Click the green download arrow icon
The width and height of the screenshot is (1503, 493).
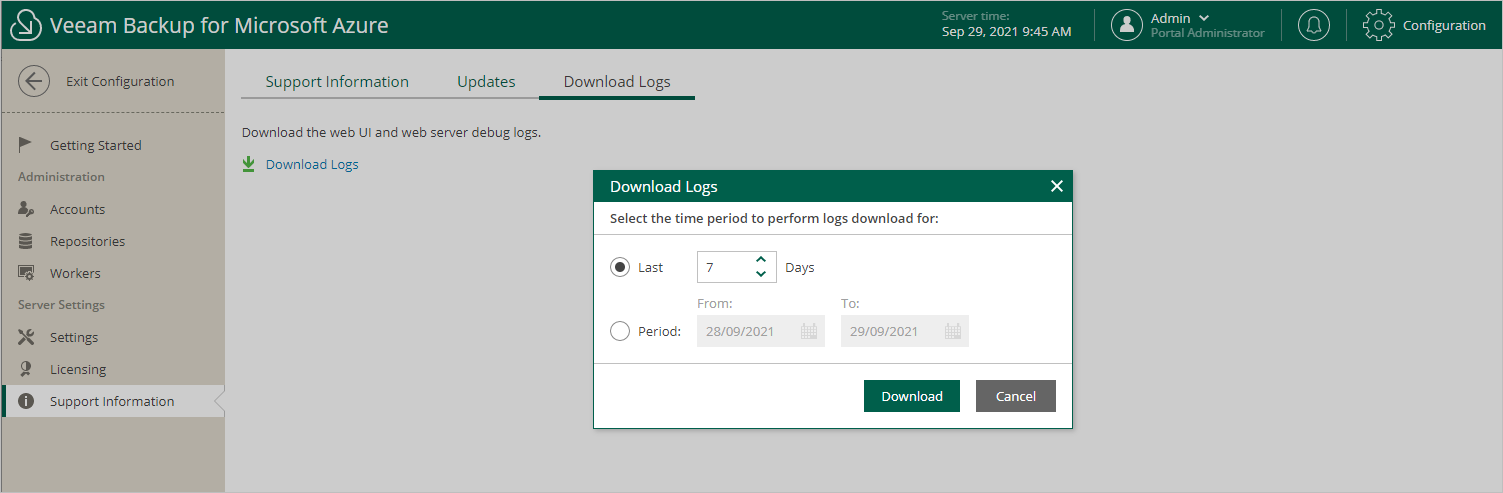point(249,164)
